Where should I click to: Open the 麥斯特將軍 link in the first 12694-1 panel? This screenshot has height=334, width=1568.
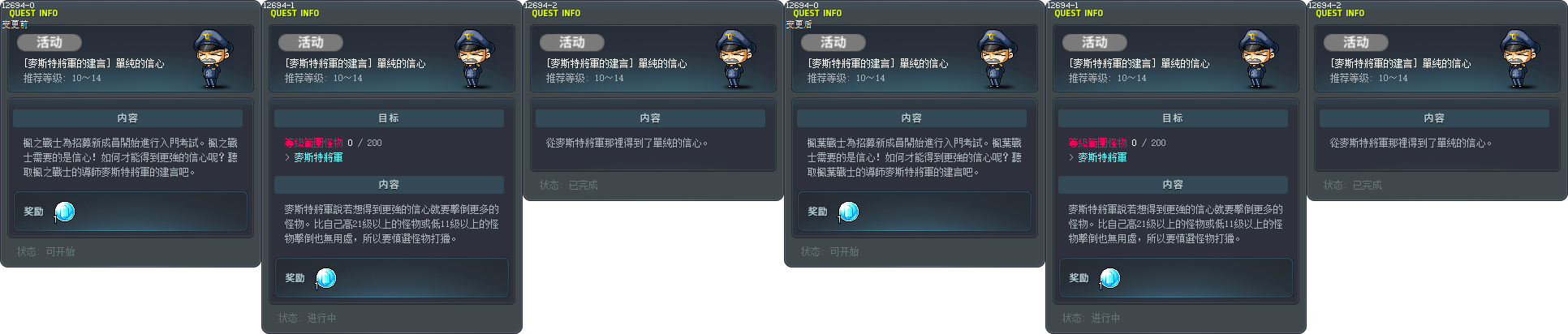[318, 157]
